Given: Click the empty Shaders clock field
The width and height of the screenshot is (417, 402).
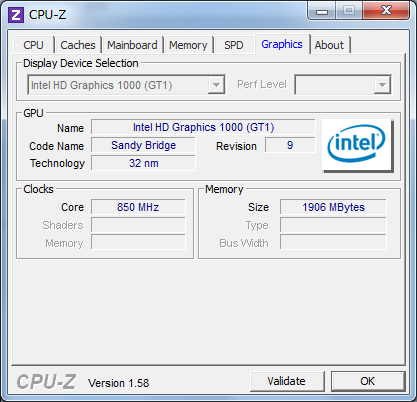Looking at the screenshot, I should 138,225.
